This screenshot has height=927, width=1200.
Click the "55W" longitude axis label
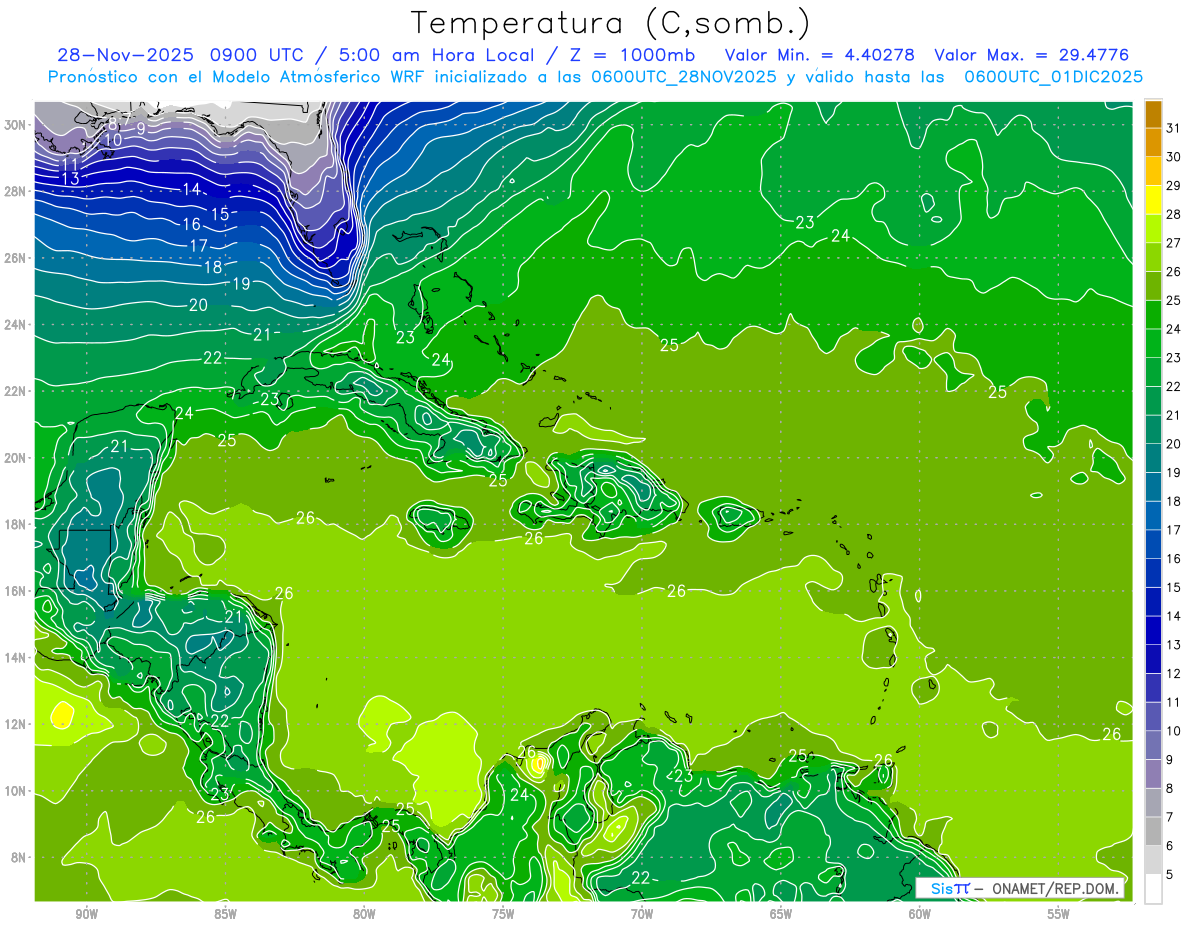[x=1058, y=913]
